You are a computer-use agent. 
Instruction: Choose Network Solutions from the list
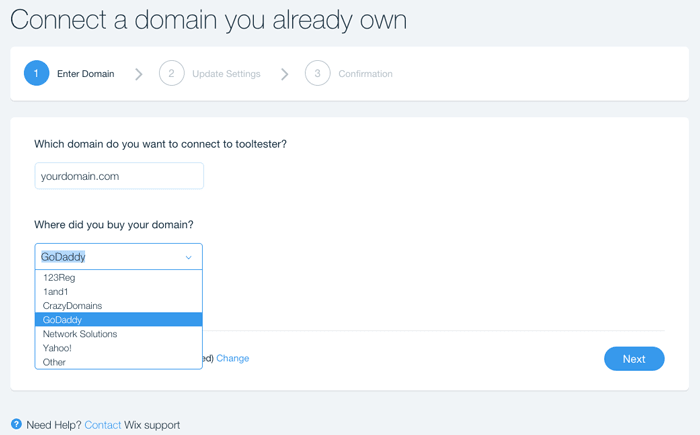tap(118, 334)
